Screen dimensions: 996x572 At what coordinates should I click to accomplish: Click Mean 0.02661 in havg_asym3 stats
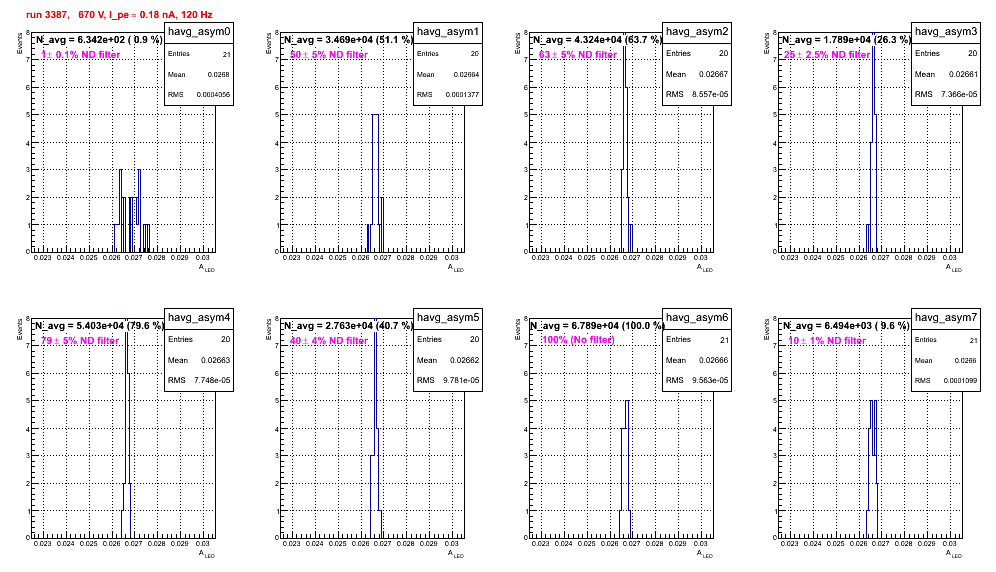tap(946, 74)
